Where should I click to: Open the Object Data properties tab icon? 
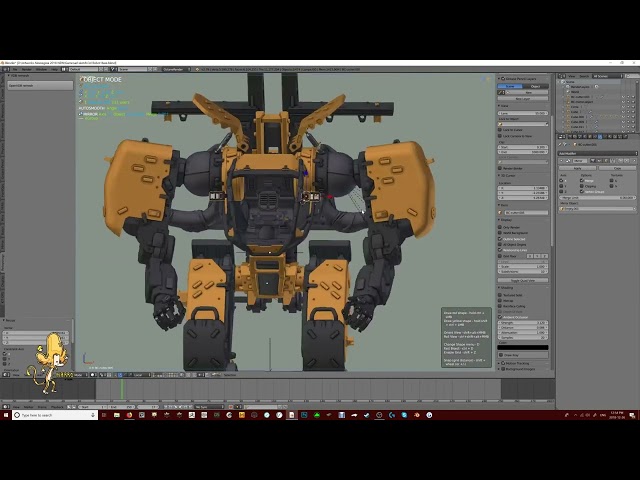[x=605, y=136]
